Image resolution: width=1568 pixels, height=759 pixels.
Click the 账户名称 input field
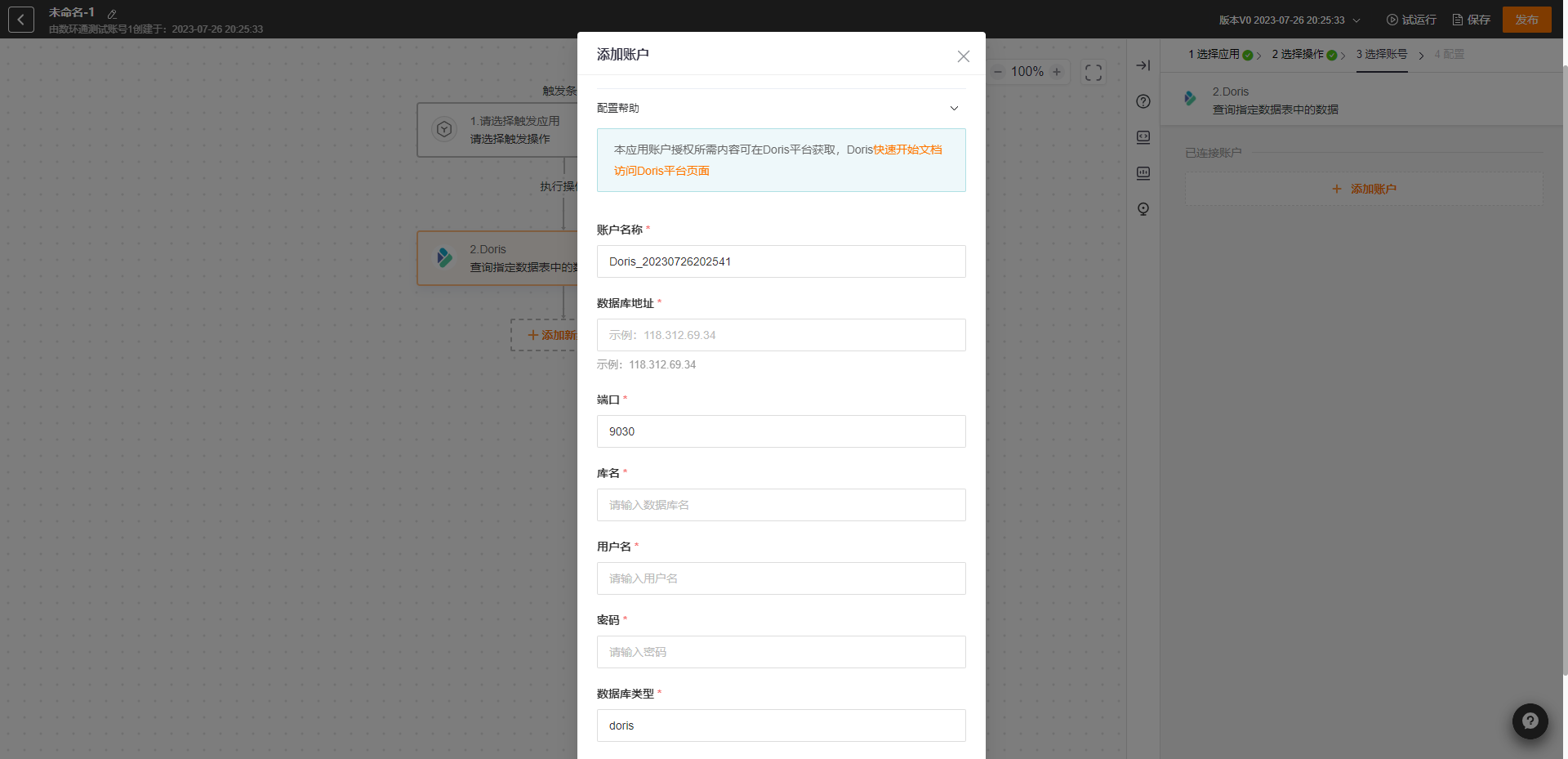pyautogui.click(x=781, y=261)
